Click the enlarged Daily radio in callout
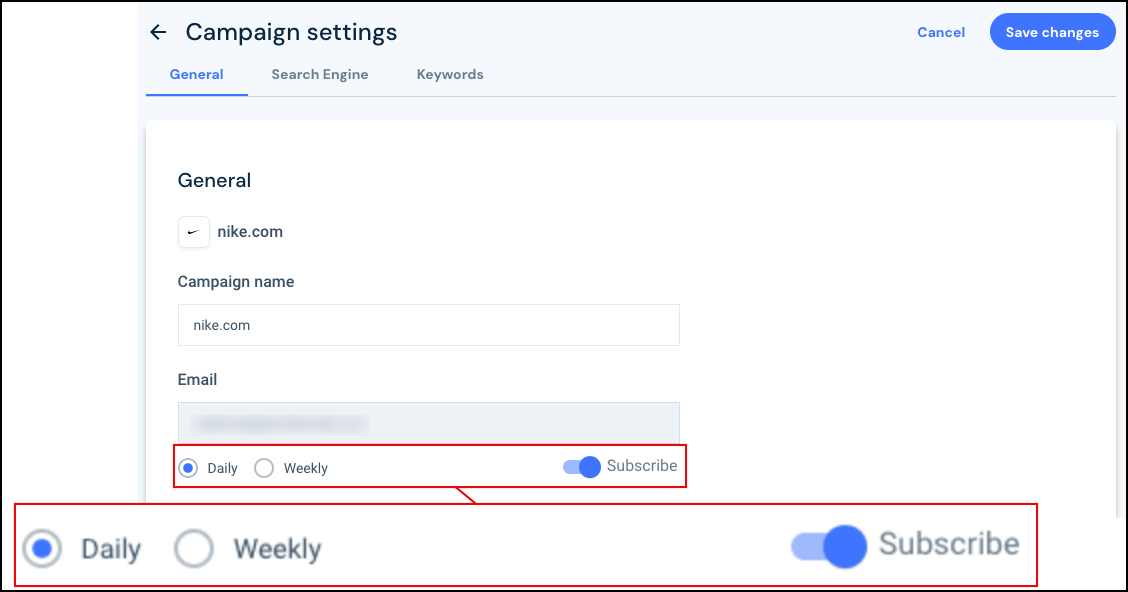This screenshot has width=1128, height=592. pos(42,549)
